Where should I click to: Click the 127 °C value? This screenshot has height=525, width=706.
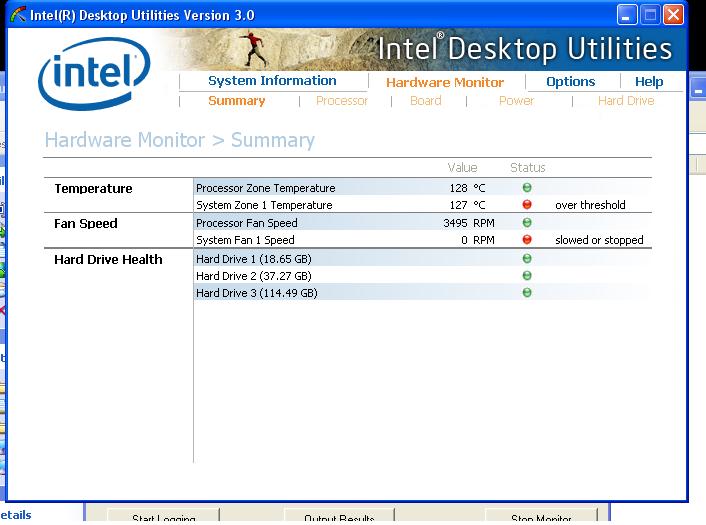tap(467, 205)
